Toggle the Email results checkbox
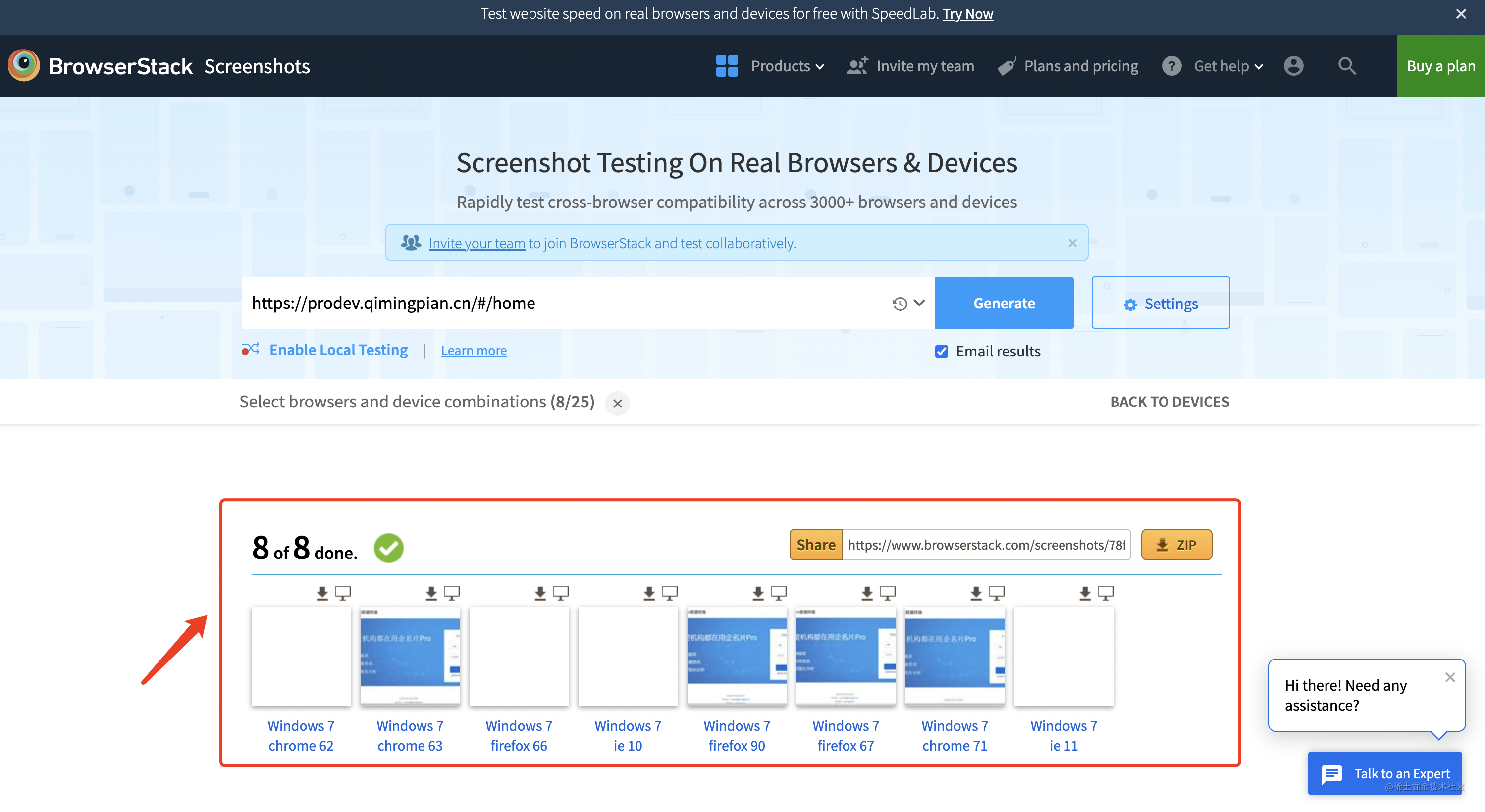The image size is (1485, 812). [x=942, y=351]
